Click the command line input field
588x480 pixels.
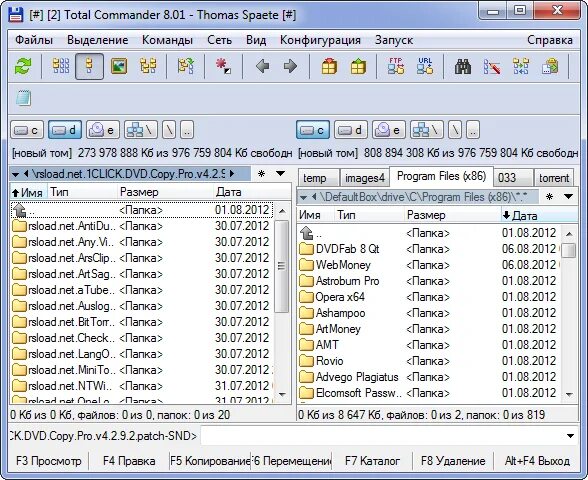click(382, 436)
